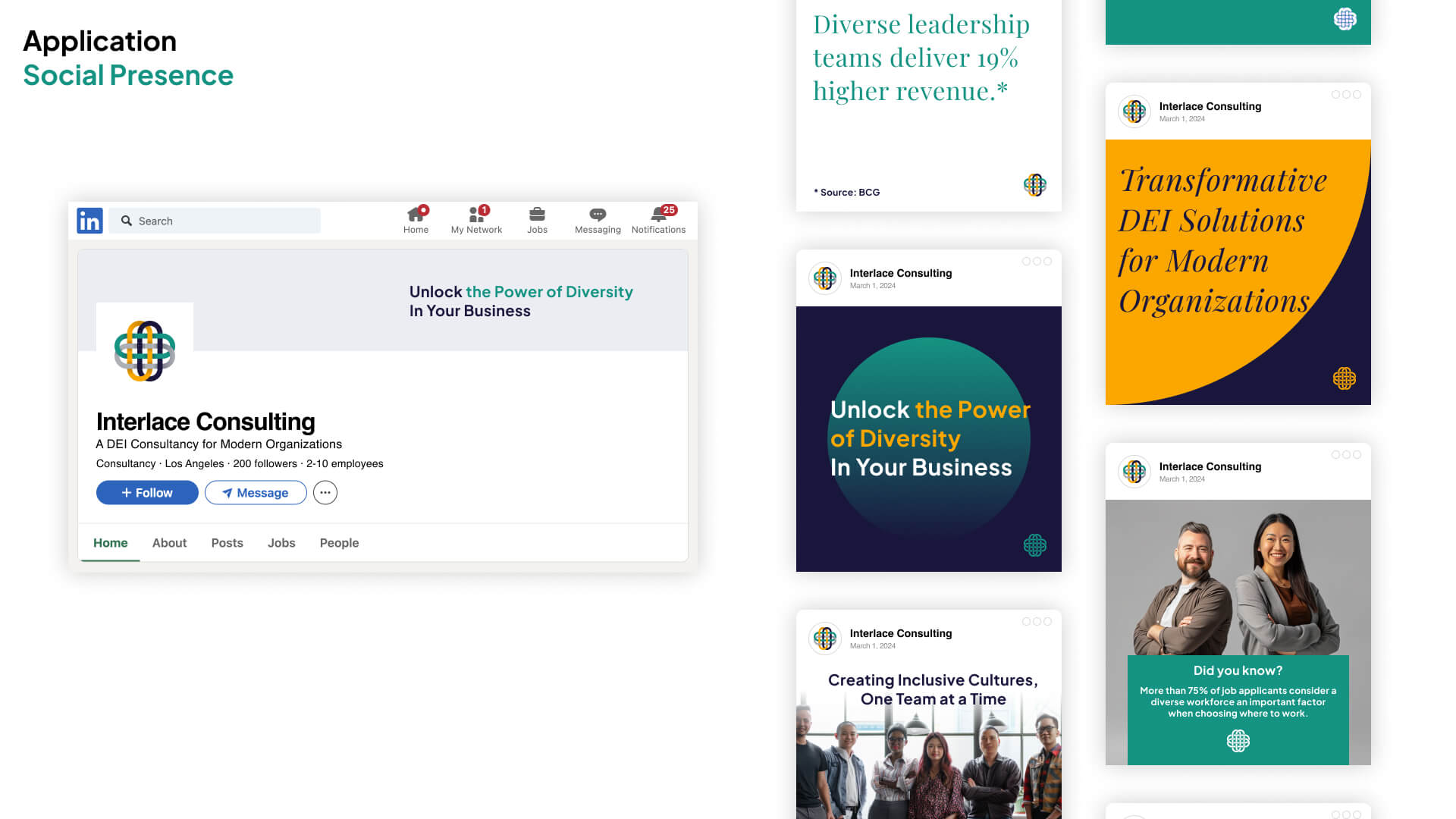
Task: Open the Unlock the Power of Diversity image
Action: click(929, 439)
